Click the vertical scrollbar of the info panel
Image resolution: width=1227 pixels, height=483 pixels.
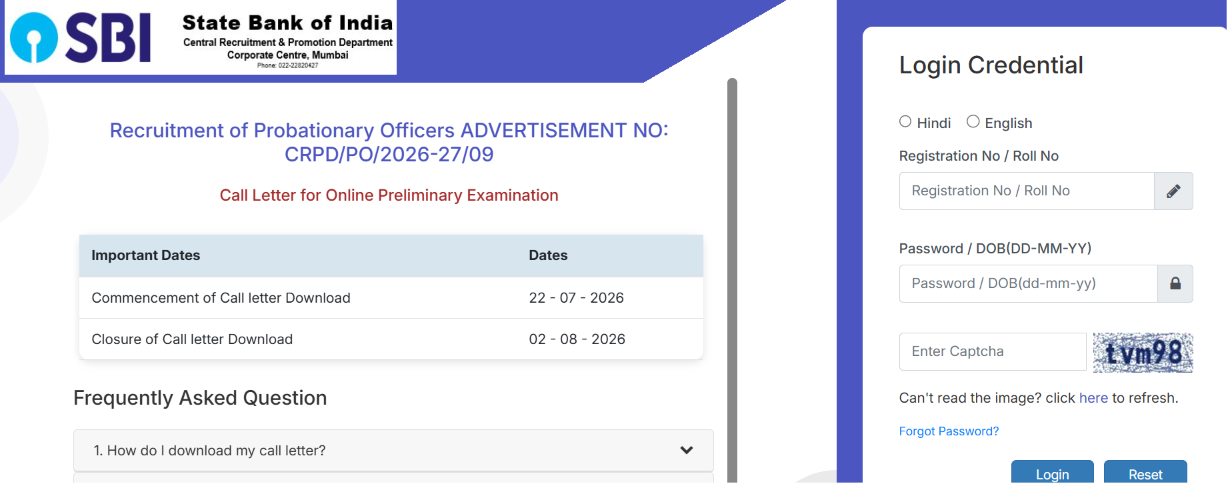coord(732,280)
